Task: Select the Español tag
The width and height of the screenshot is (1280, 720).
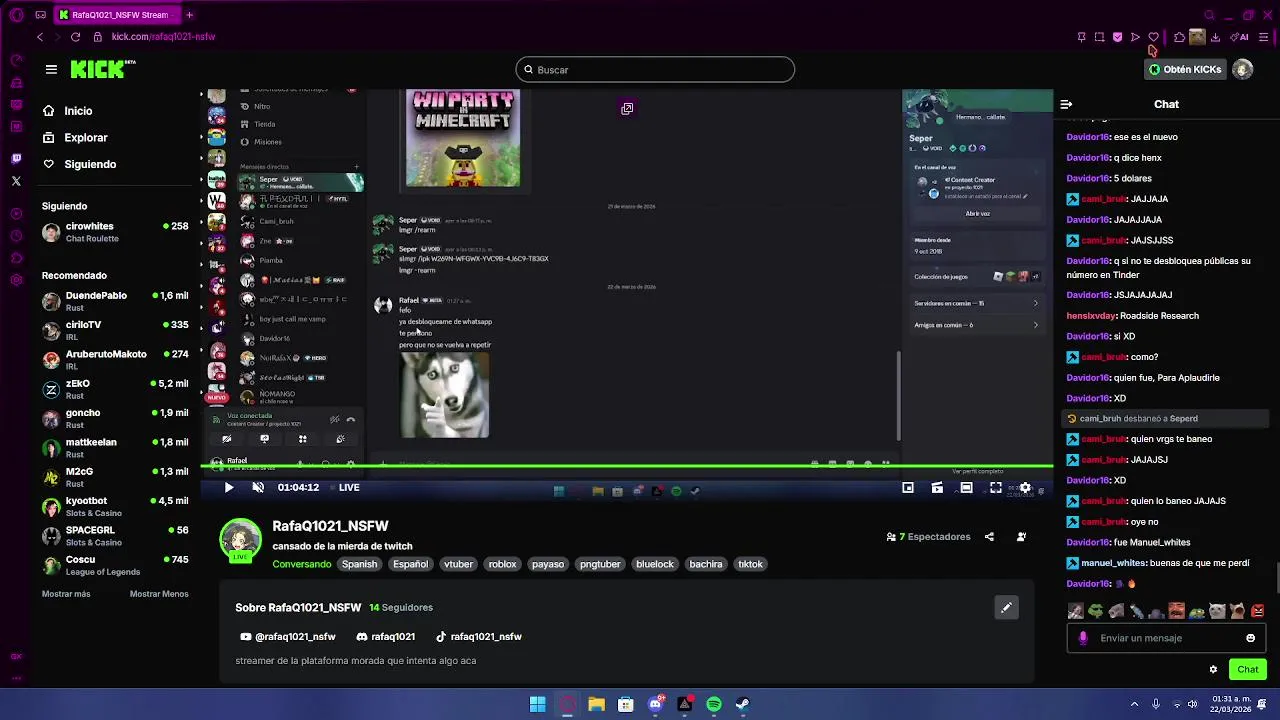Action: point(410,564)
